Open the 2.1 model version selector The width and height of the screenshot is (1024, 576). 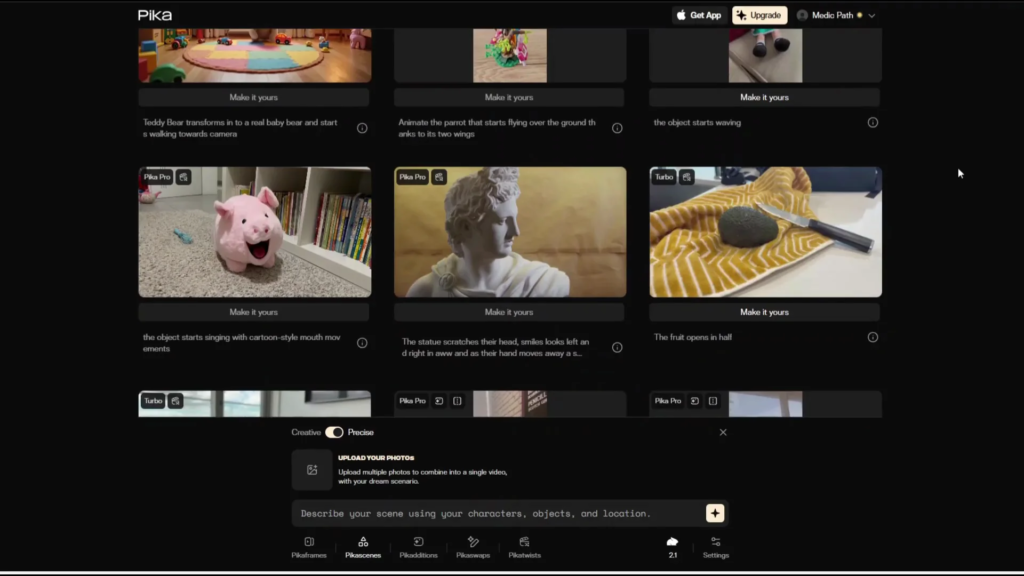click(x=672, y=547)
